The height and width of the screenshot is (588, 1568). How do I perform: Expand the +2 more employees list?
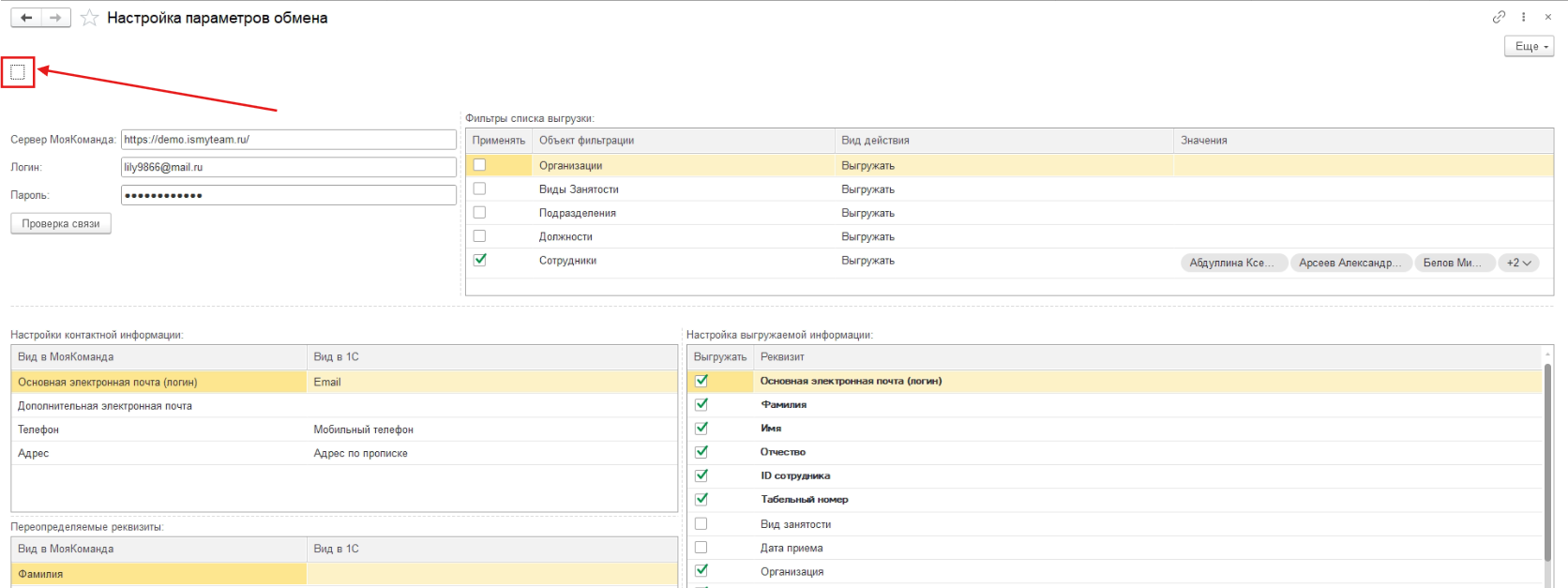tap(1518, 263)
